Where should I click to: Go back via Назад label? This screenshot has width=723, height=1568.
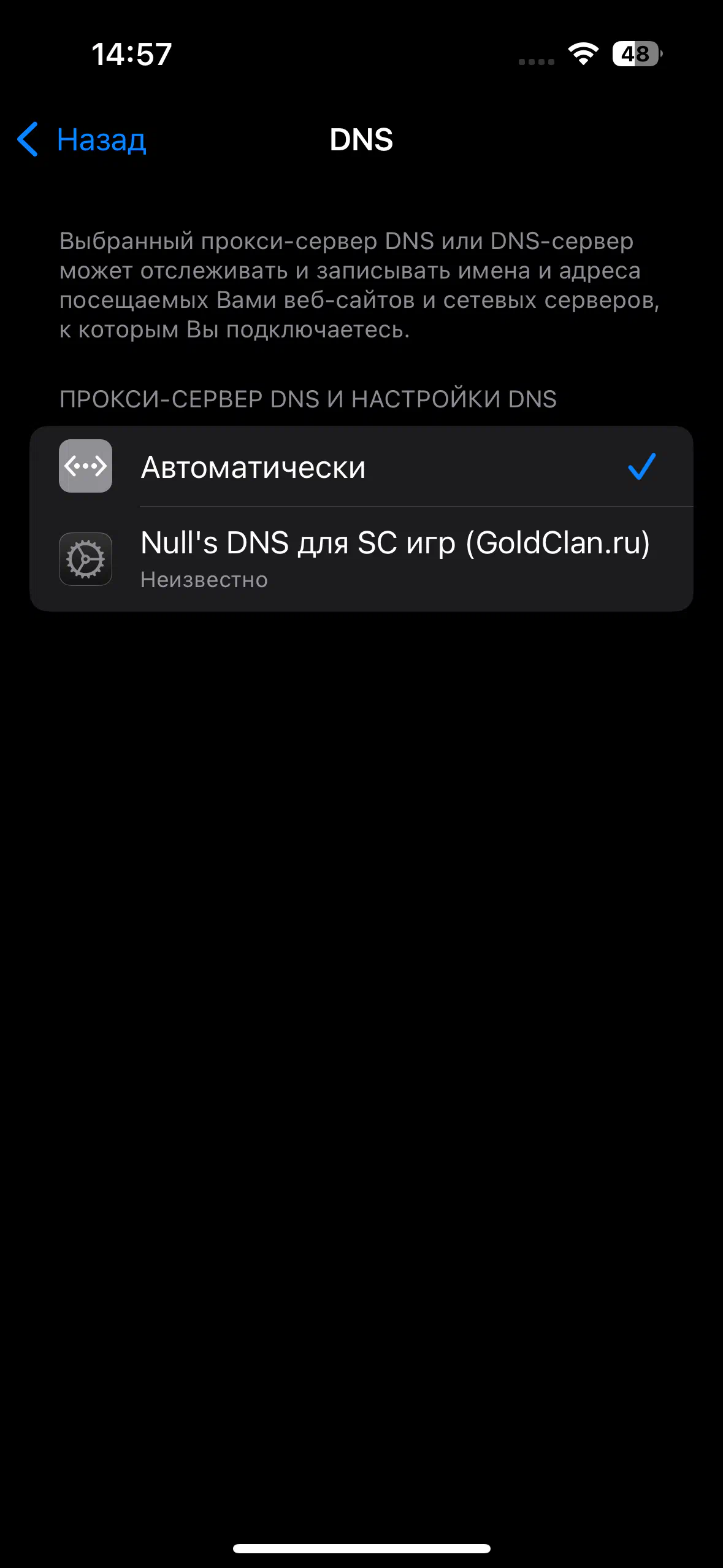[x=101, y=140]
